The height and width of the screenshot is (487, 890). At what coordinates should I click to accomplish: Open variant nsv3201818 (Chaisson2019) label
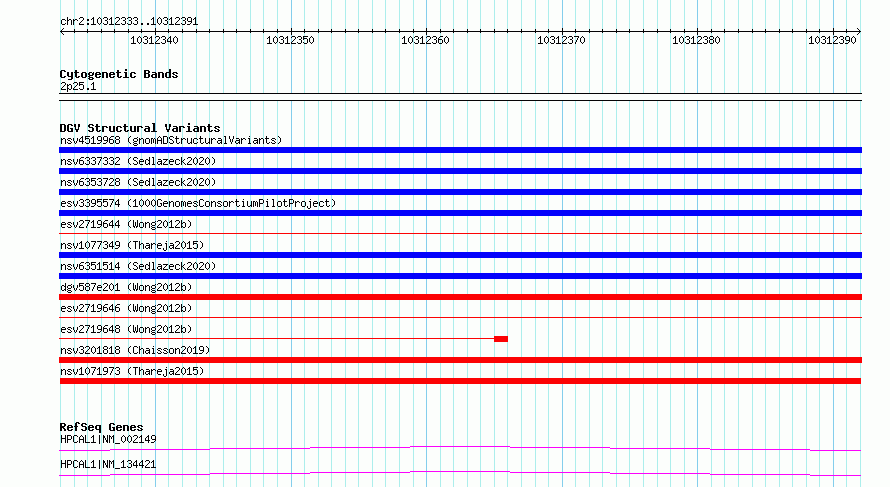tap(135, 350)
